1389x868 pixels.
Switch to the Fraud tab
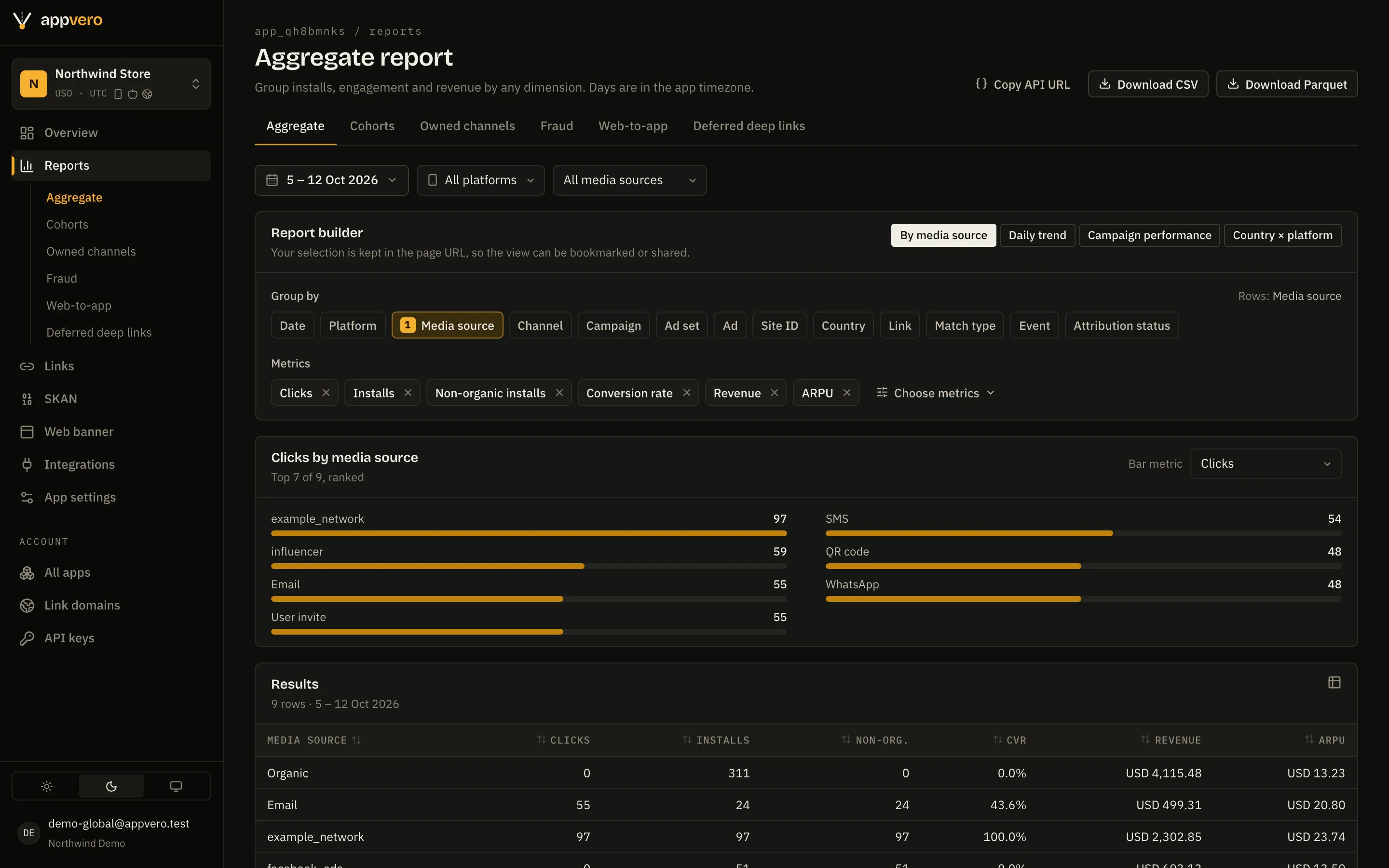pos(556,126)
